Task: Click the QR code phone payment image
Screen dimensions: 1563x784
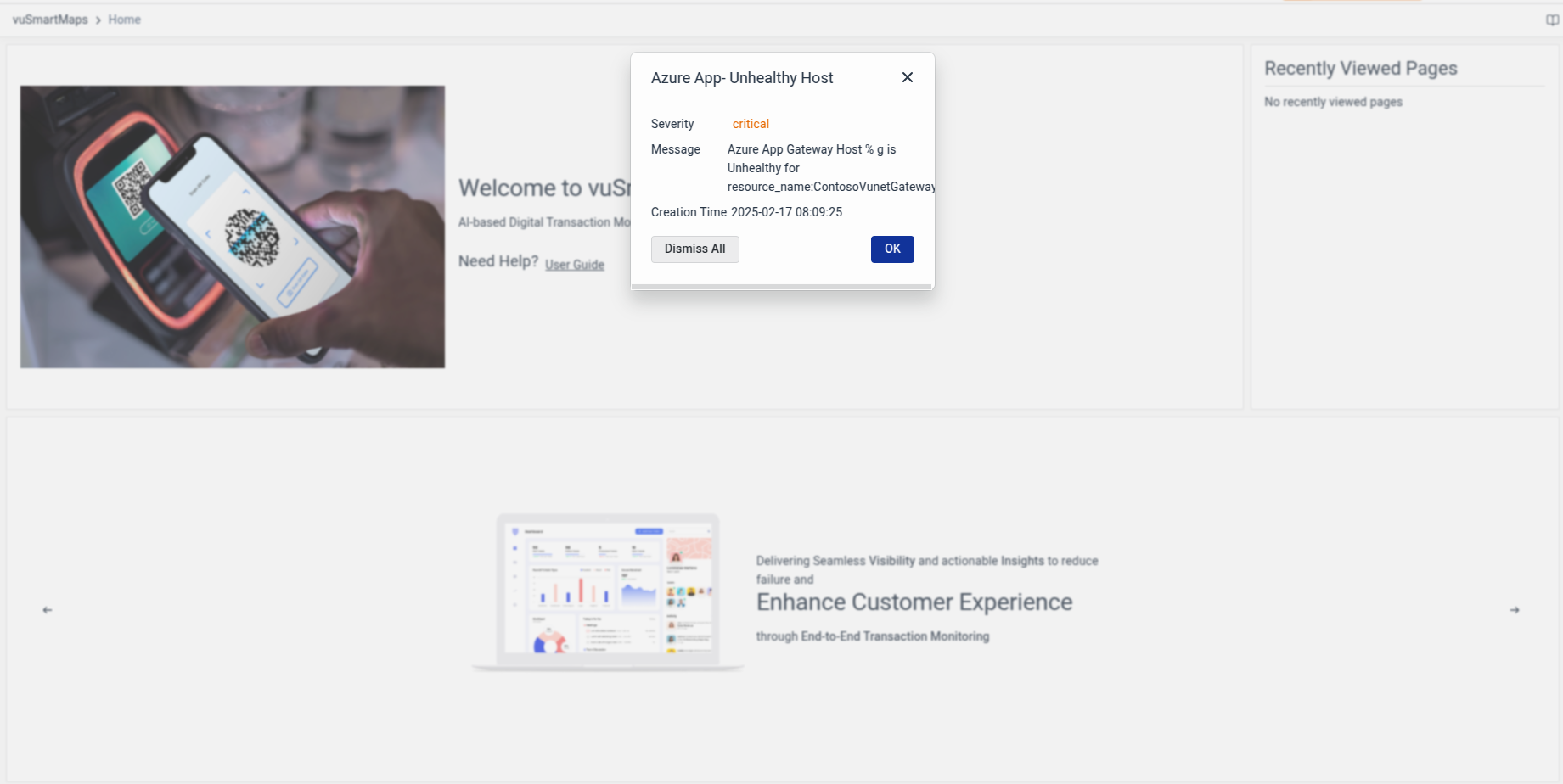Action: pyautogui.click(x=233, y=227)
